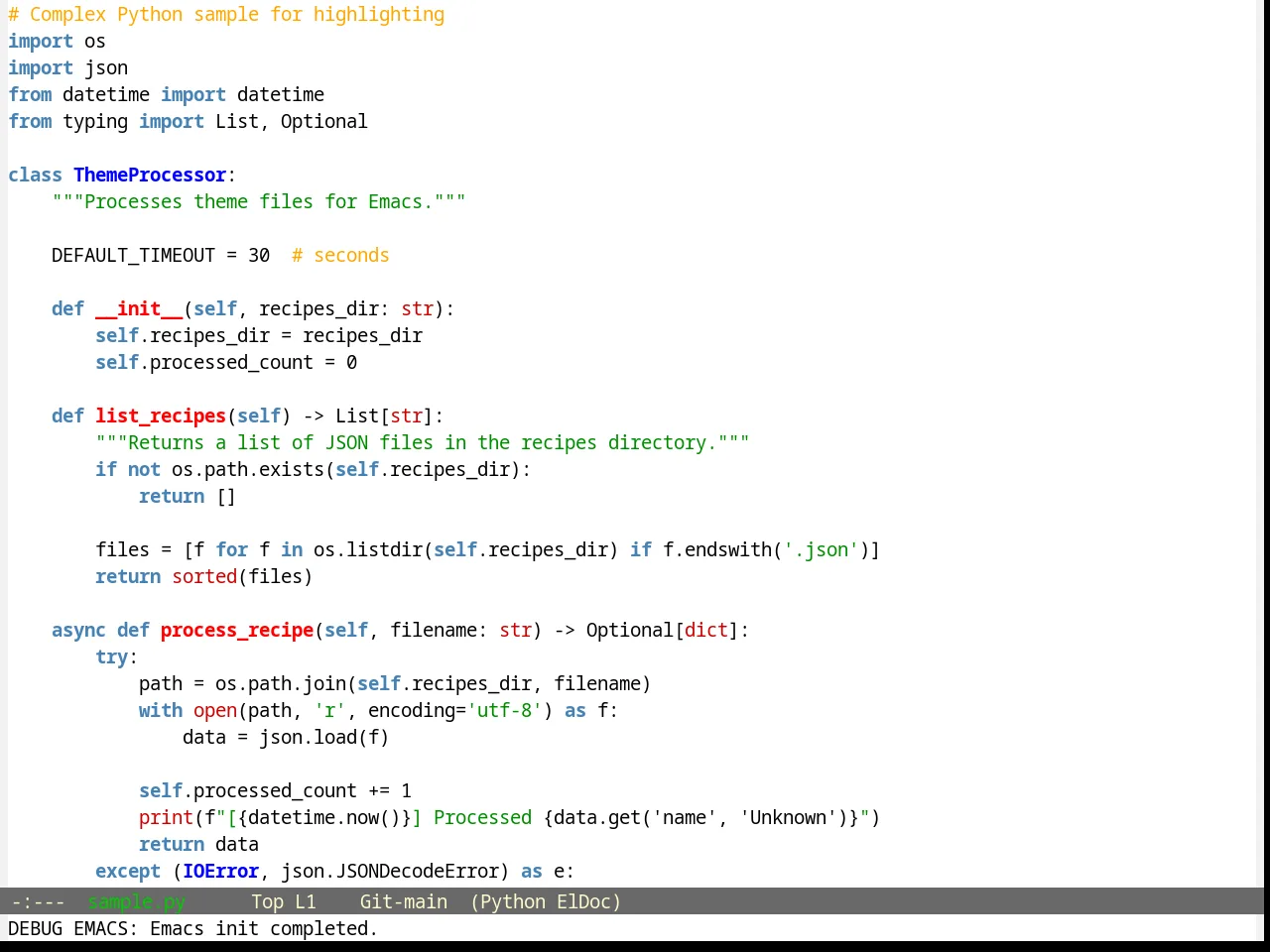Click 'json.load(f)' call
Viewport: 1270px width, 952px height.
(324, 737)
